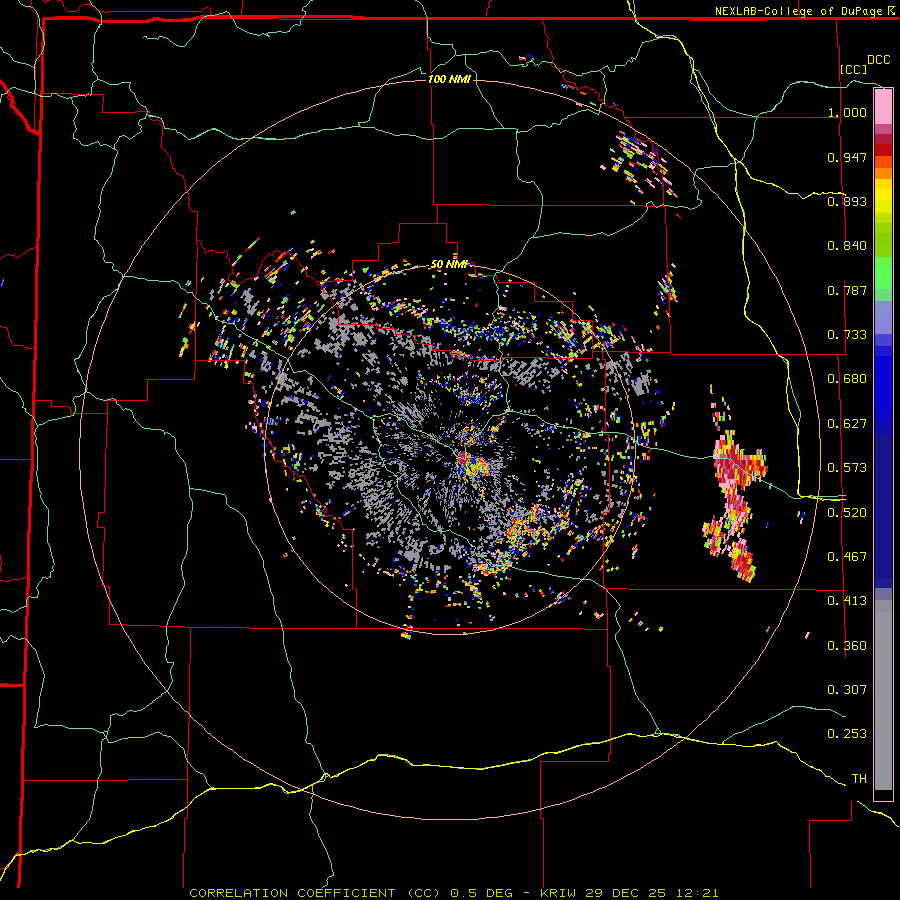Screen dimensions: 900x900
Task: Select the 50 NMI range ring label
Action: click(x=449, y=264)
